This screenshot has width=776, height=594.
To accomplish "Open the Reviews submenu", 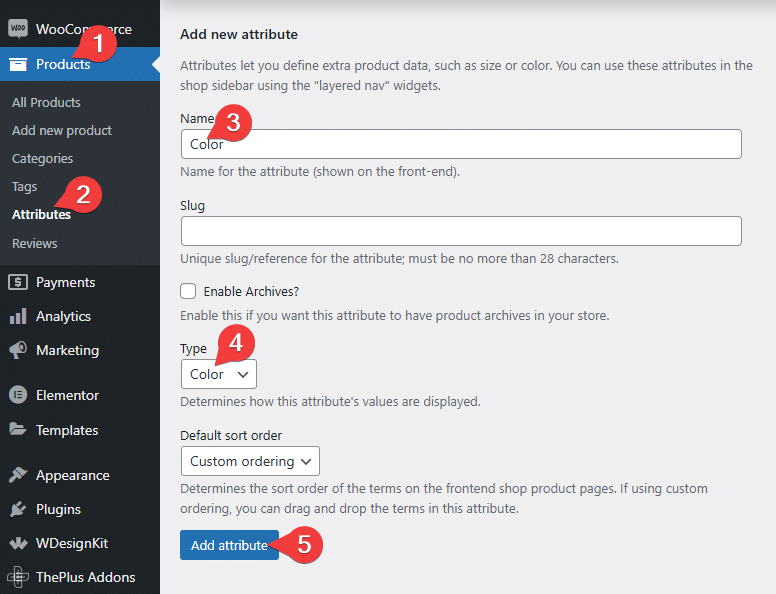I will click(x=35, y=244).
